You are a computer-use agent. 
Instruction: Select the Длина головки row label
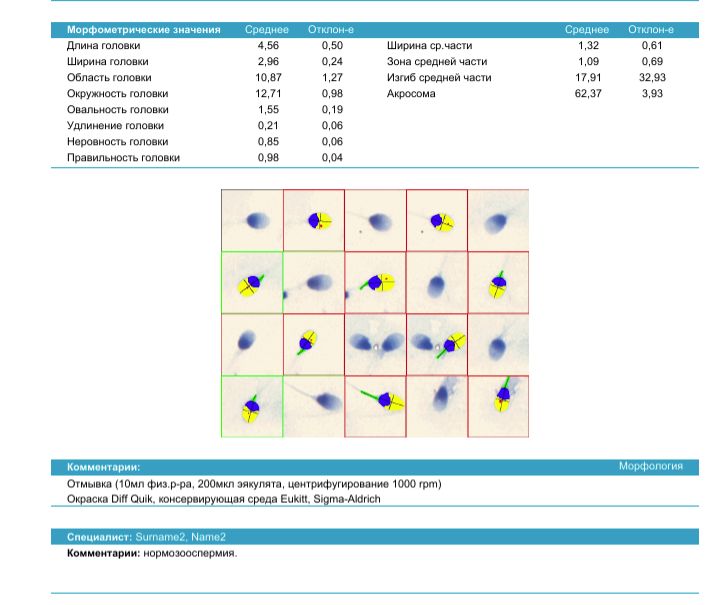[104, 46]
